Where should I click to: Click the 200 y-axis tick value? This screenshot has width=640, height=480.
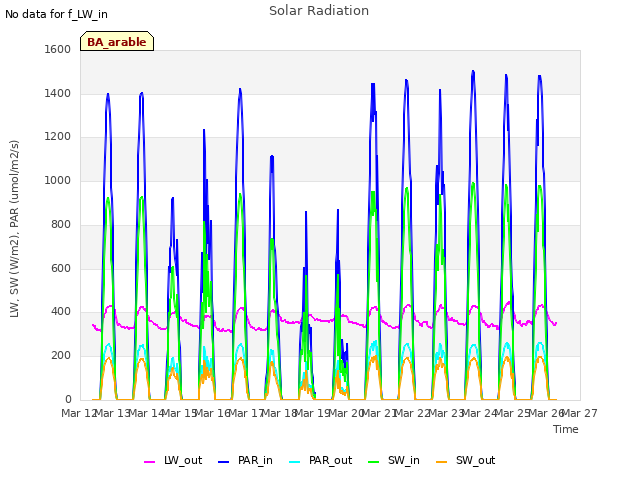[x=61, y=356]
